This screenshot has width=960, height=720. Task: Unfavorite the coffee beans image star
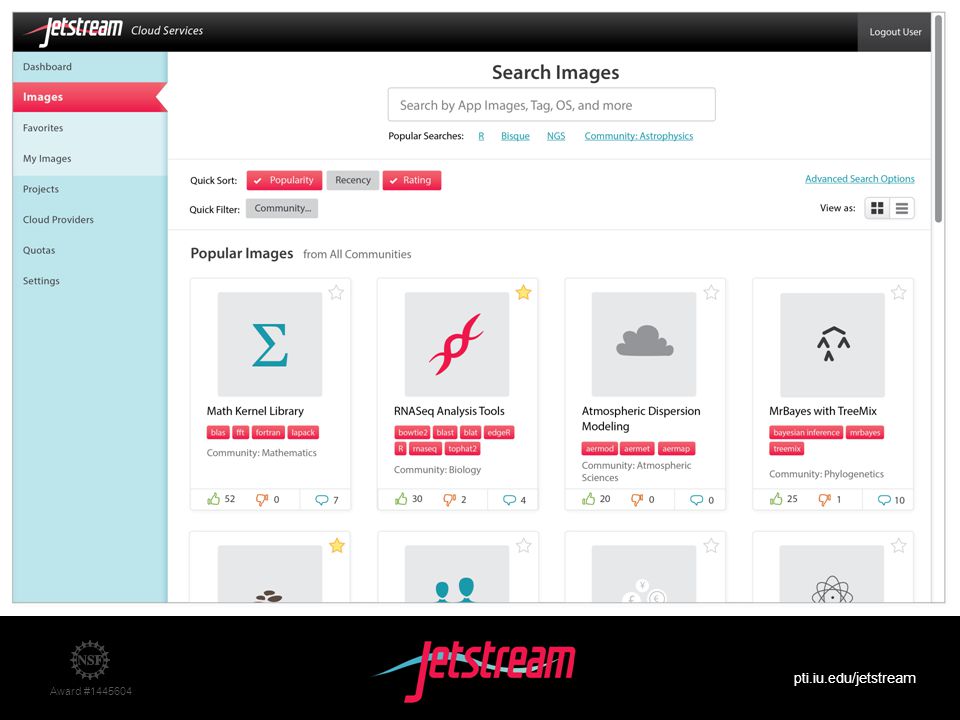point(337,546)
